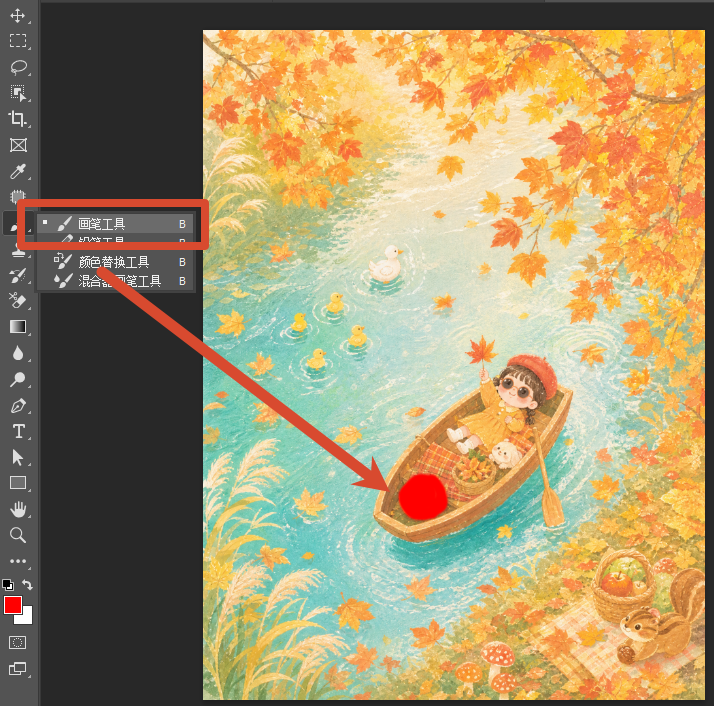Viewport: 714px width, 706px height.
Task: Select the Hand tool
Action: coord(18,509)
